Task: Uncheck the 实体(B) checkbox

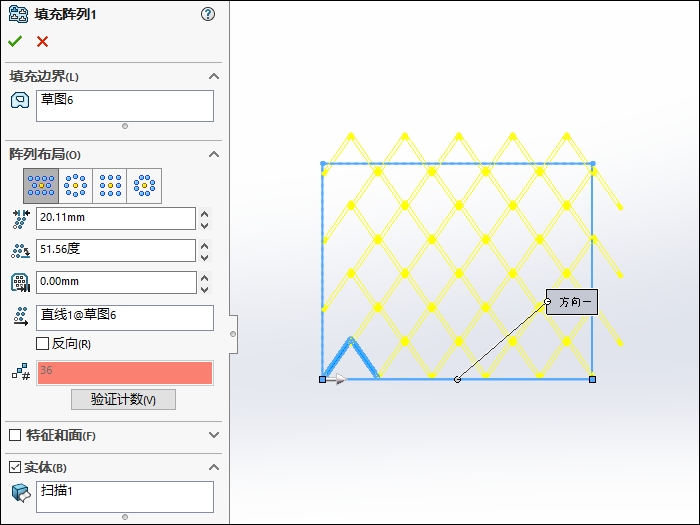Action: click(x=15, y=467)
